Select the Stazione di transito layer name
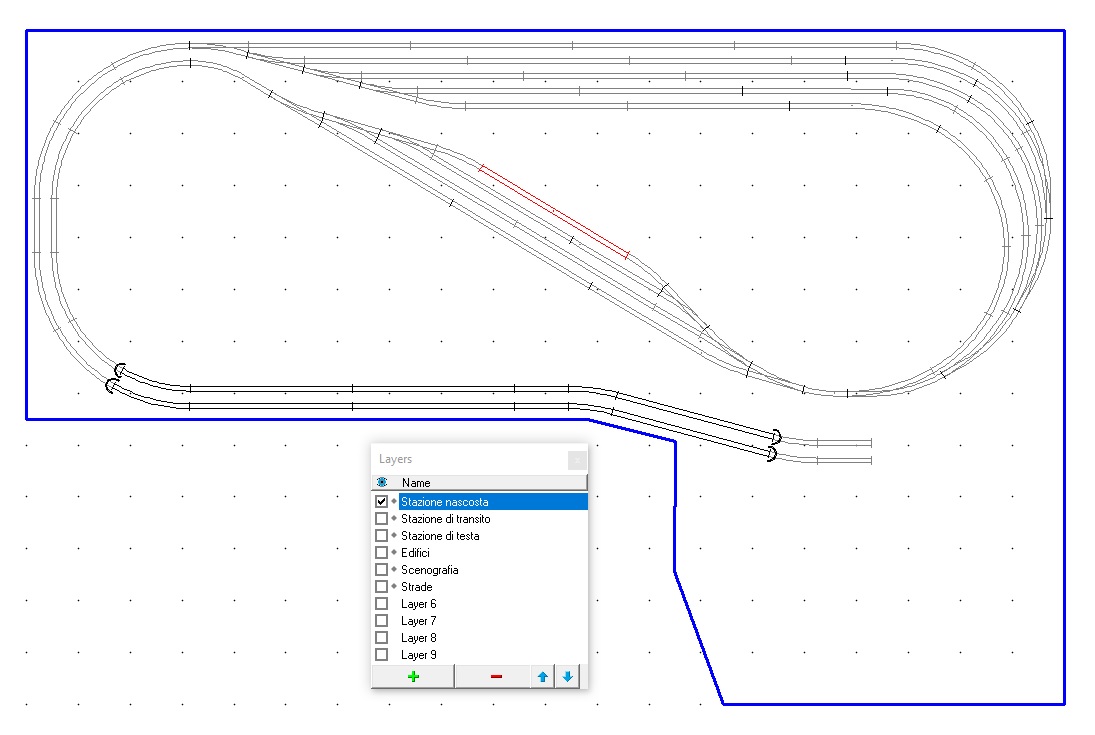The image size is (1095, 735). [x=446, y=518]
